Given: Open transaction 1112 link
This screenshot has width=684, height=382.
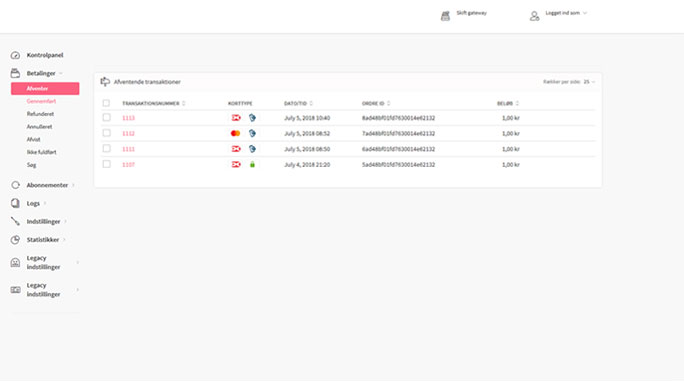Looking at the screenshot, I should [128, 134].
